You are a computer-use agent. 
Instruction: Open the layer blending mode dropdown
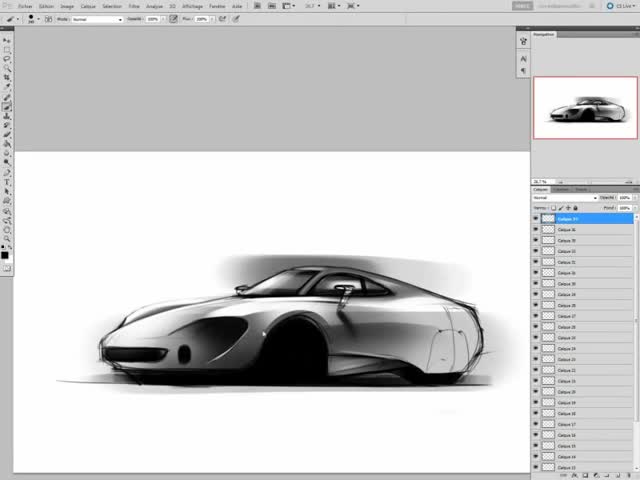pos(565,198)
